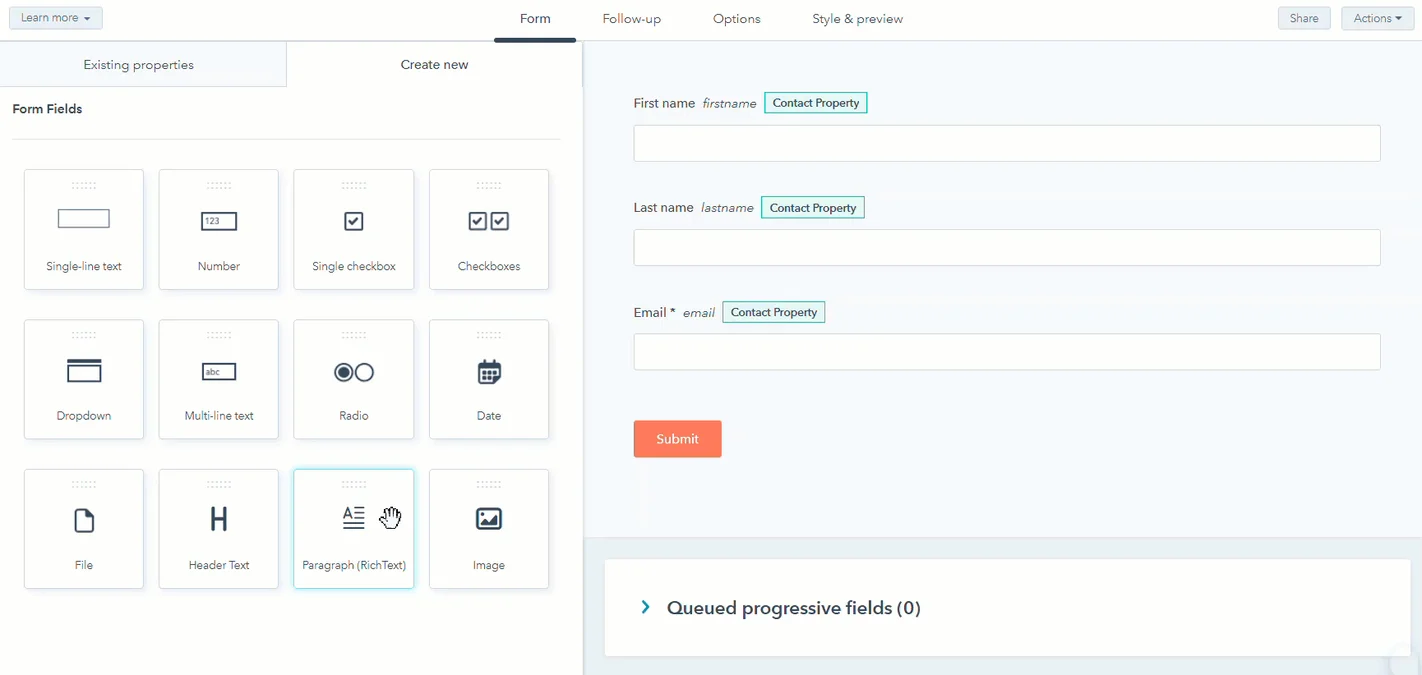Open the Follow-up tab
This screenshot has width=1422, height=675.
click(x=631, y=18)
